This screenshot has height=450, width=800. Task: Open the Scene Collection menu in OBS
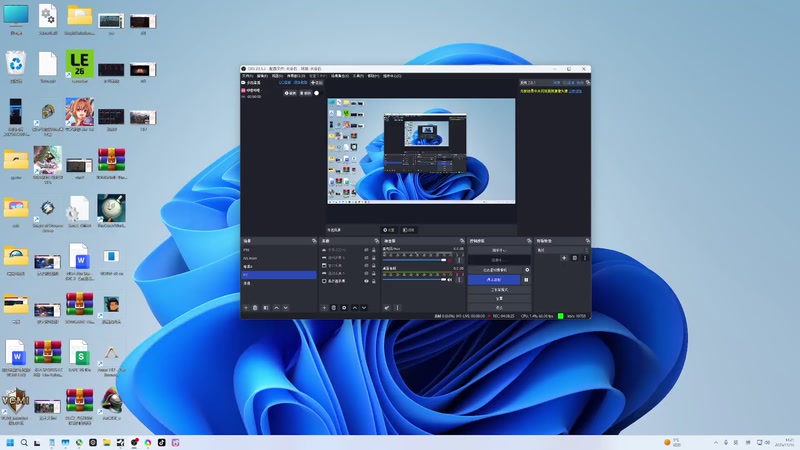340,76
